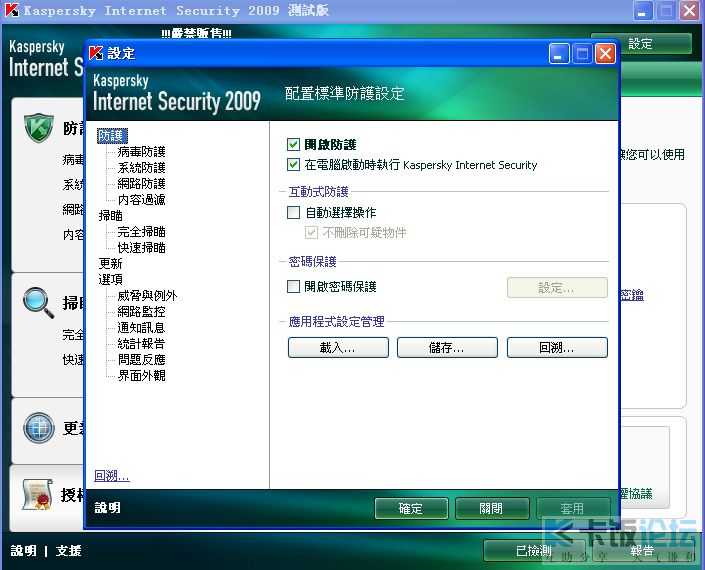Click the magnifying glass scan icon
This screenshot has height=570, width=705.
pos(38,303)
